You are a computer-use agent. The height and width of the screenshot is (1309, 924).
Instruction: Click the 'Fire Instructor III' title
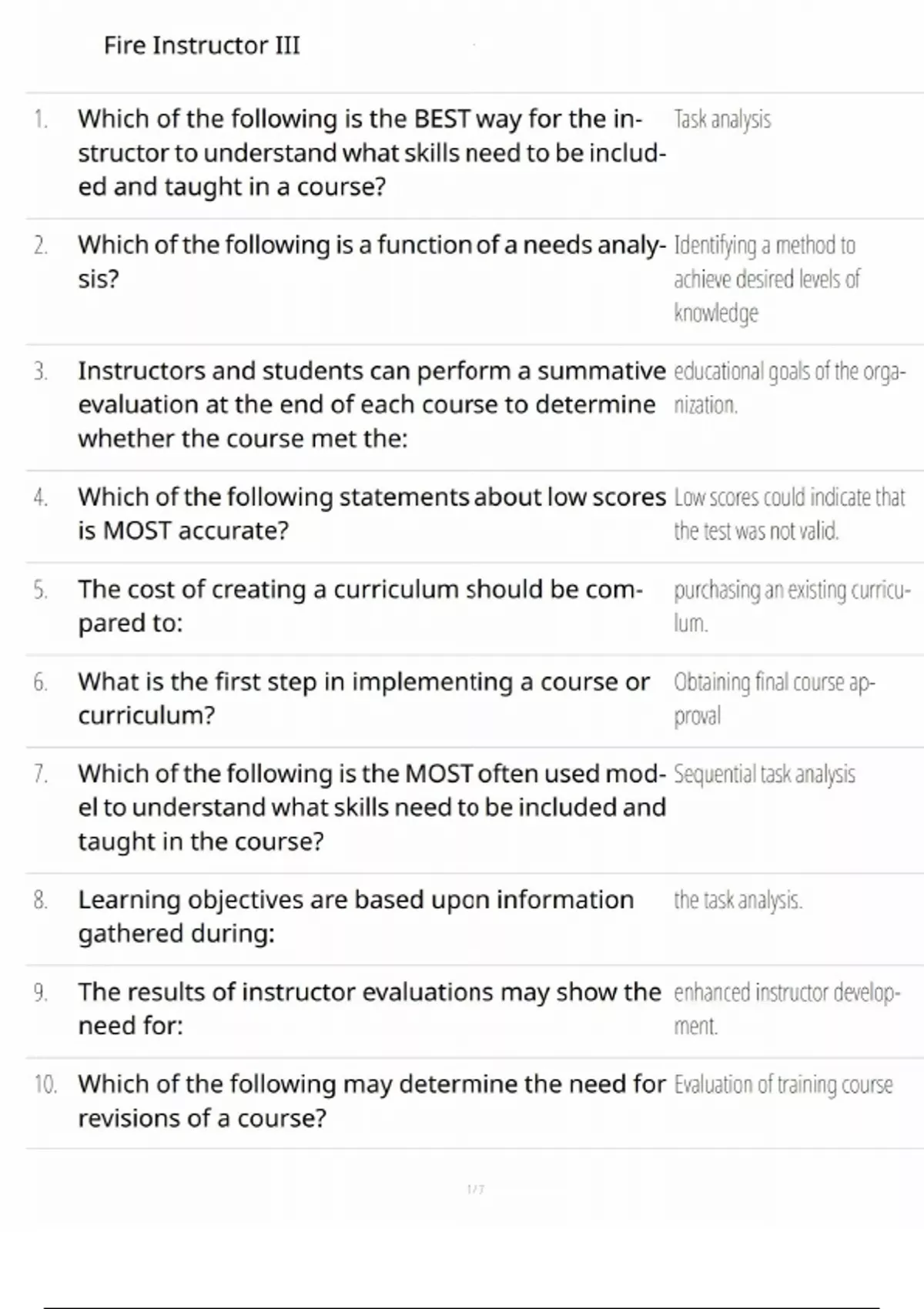click(202, 45)
